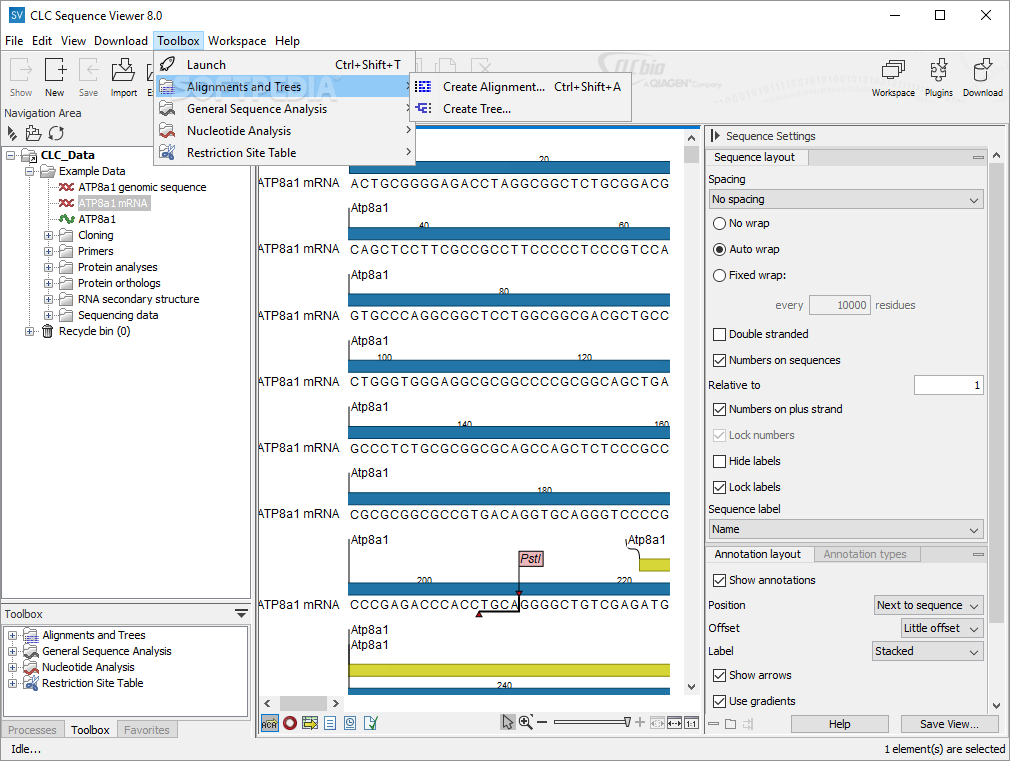Toggle the Show arrows checkbox
This screenshot has height=761, width=1010.
coord(719,675)
